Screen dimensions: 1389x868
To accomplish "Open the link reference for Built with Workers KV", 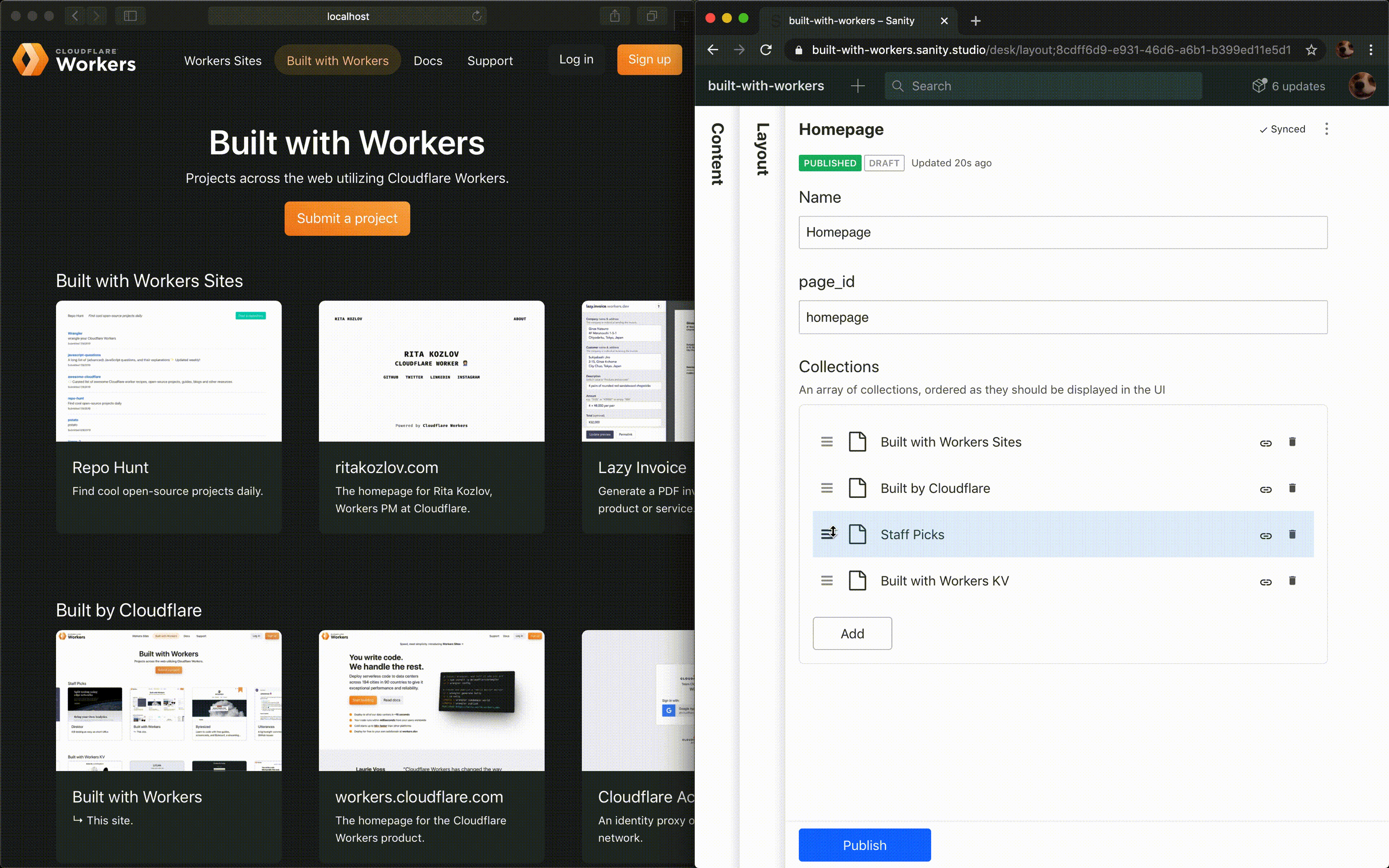I will click(x=1266, y=582).
